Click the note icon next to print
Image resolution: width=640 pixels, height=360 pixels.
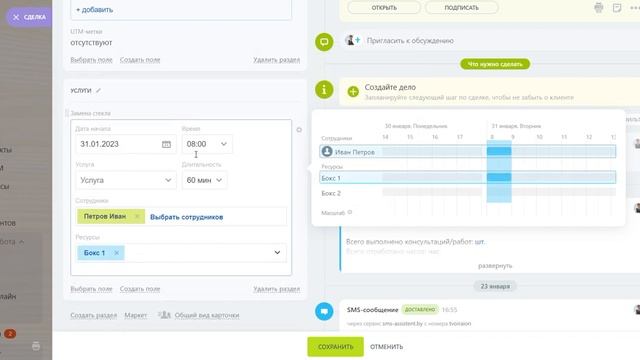point(617,7)
